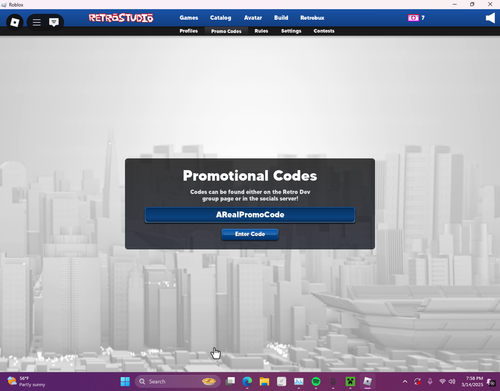This screenshot has width=500, height=391.
Task: Open the Rules submenu item
Action: point(261,31)
